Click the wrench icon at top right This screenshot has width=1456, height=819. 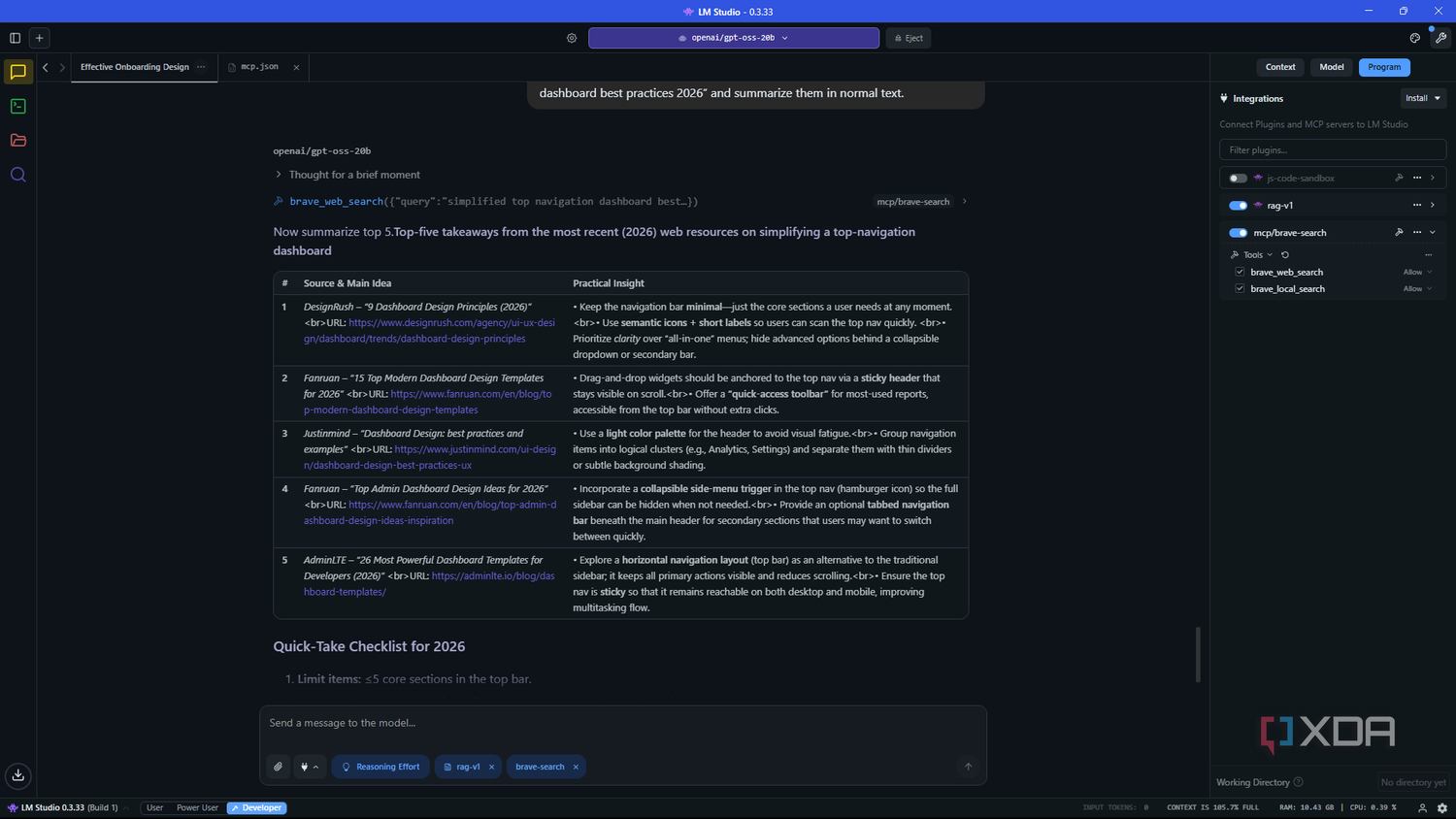click(1440, 38)
